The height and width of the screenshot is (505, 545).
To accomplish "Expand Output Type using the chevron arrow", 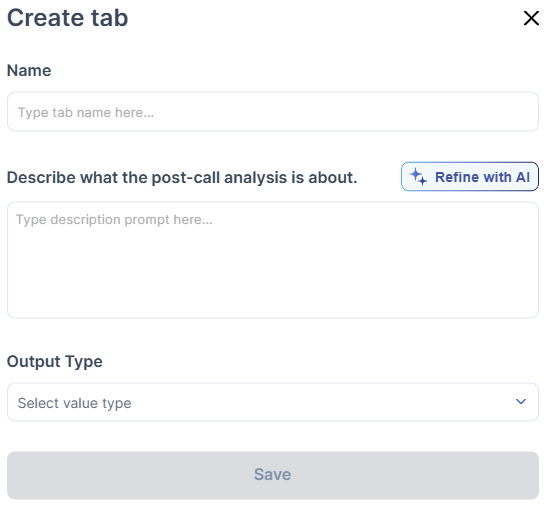I will (521, 401).
